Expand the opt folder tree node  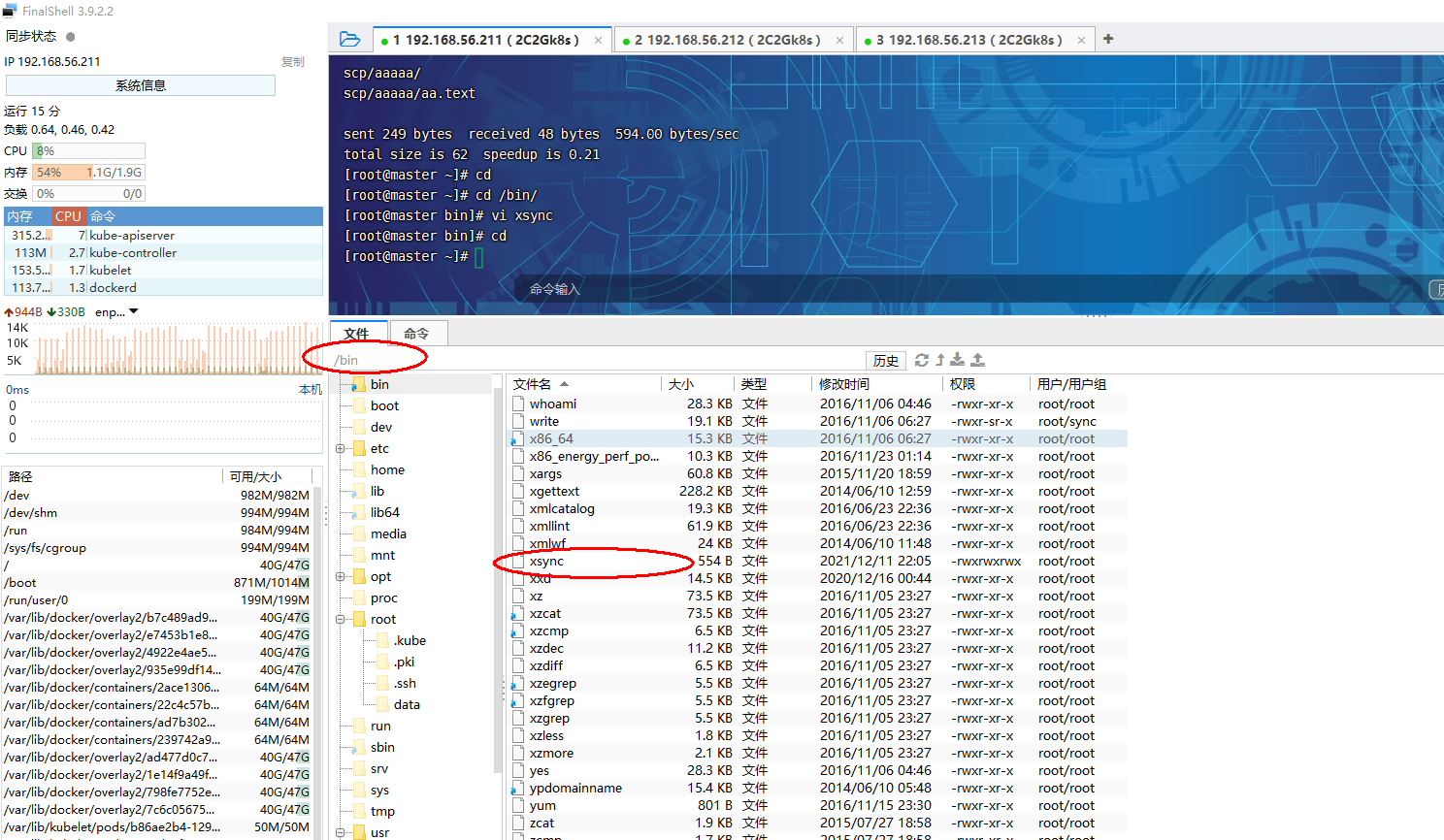pyautogui.click(x=341, y=576)
